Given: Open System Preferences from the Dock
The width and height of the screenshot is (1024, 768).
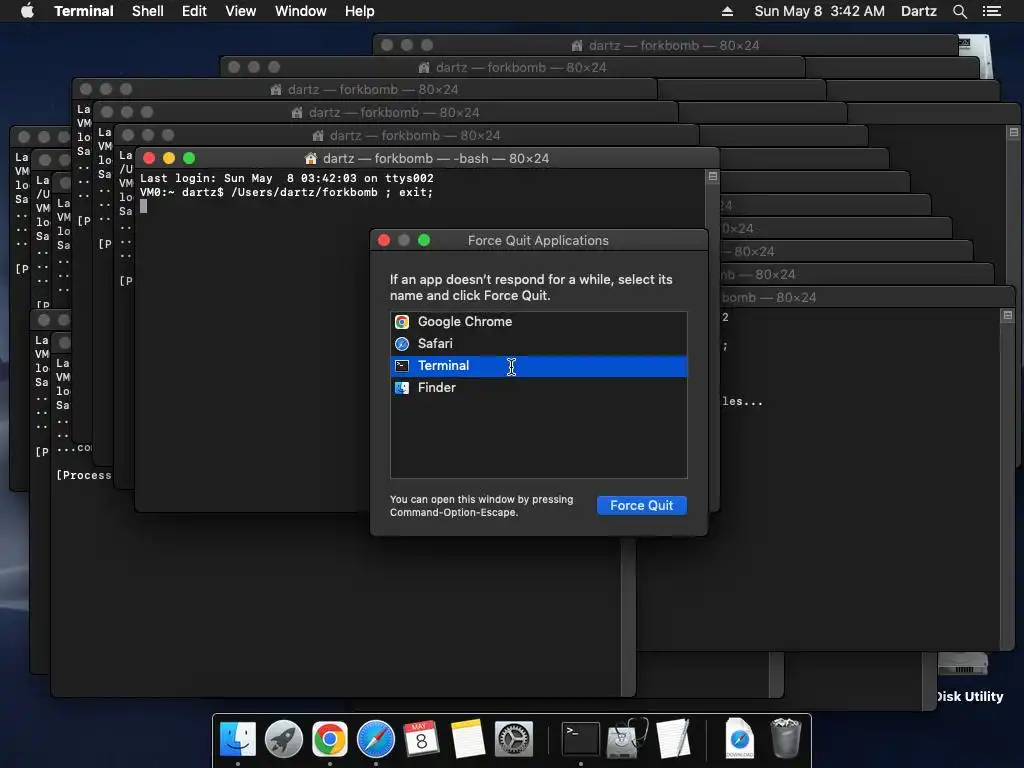Looking at the screenshot, I should tap(514, 739).
